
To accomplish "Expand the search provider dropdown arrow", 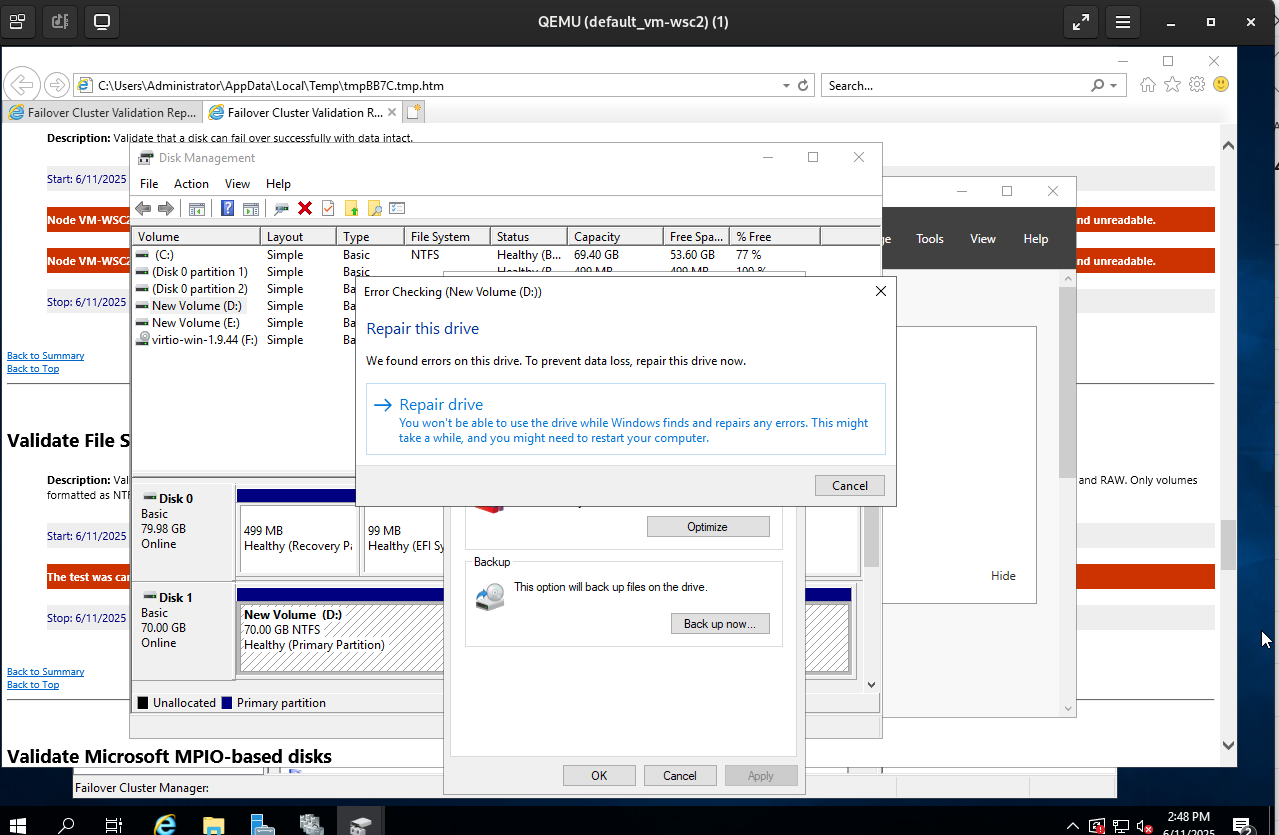I will pos(1114,86).
